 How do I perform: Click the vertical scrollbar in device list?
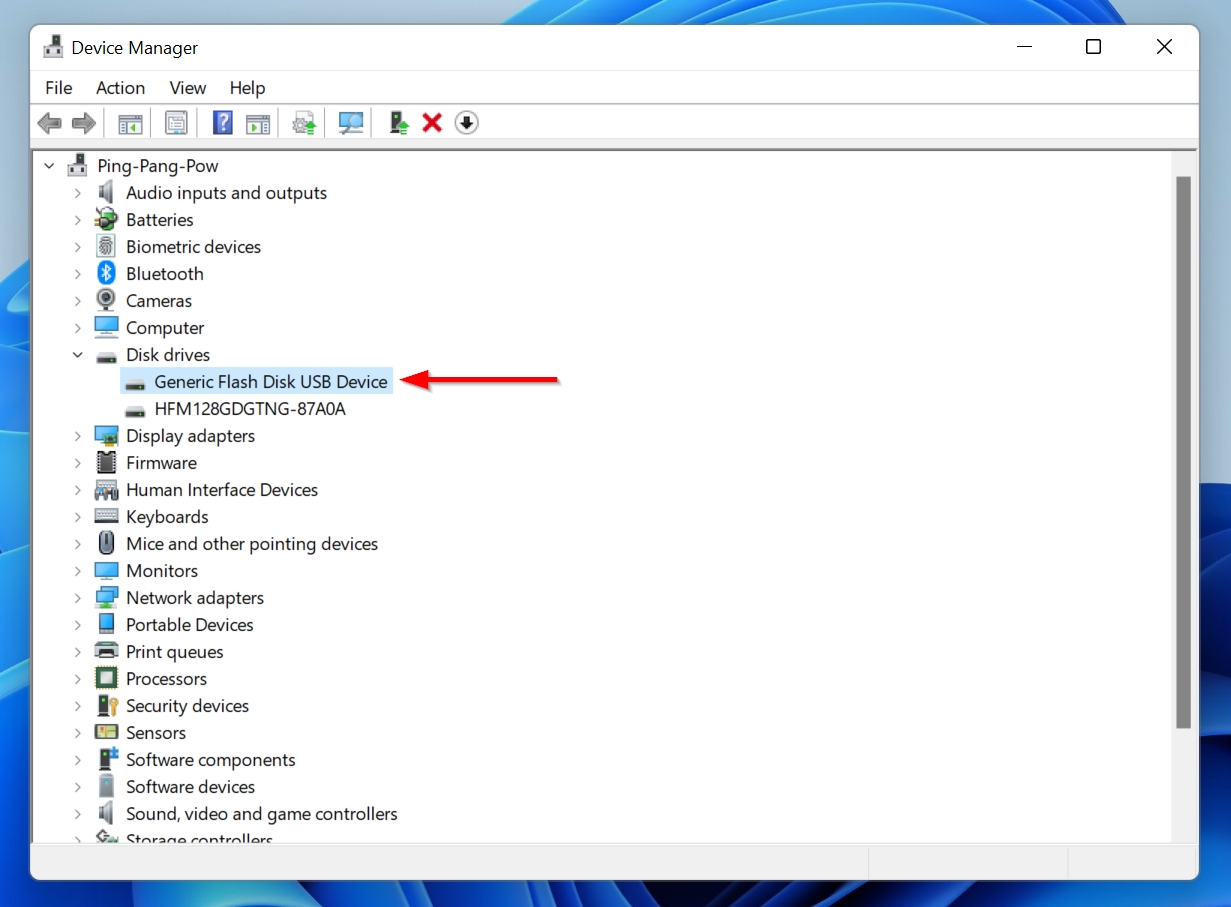pos(1183,450)
